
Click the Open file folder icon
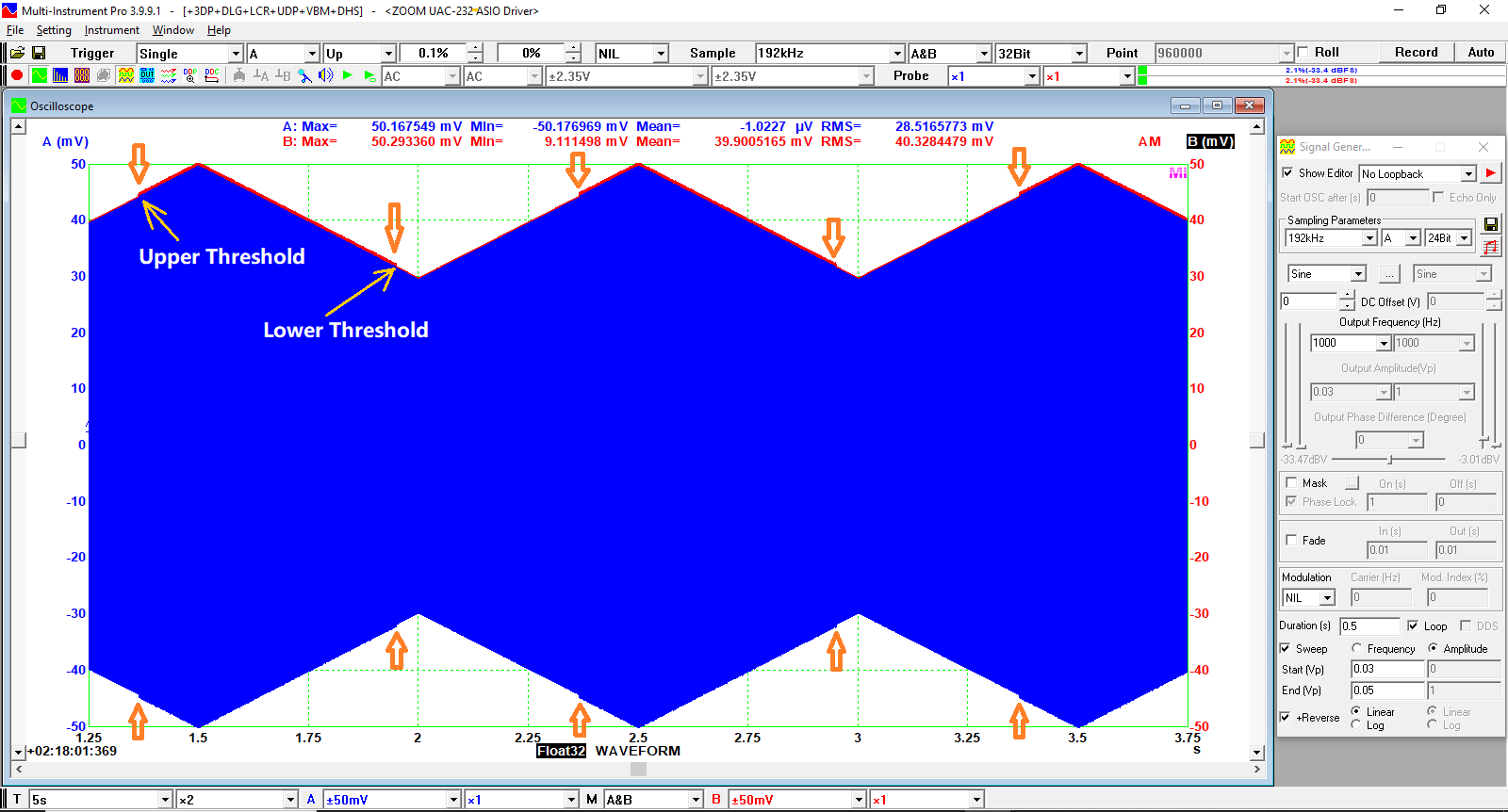point(17,53)
